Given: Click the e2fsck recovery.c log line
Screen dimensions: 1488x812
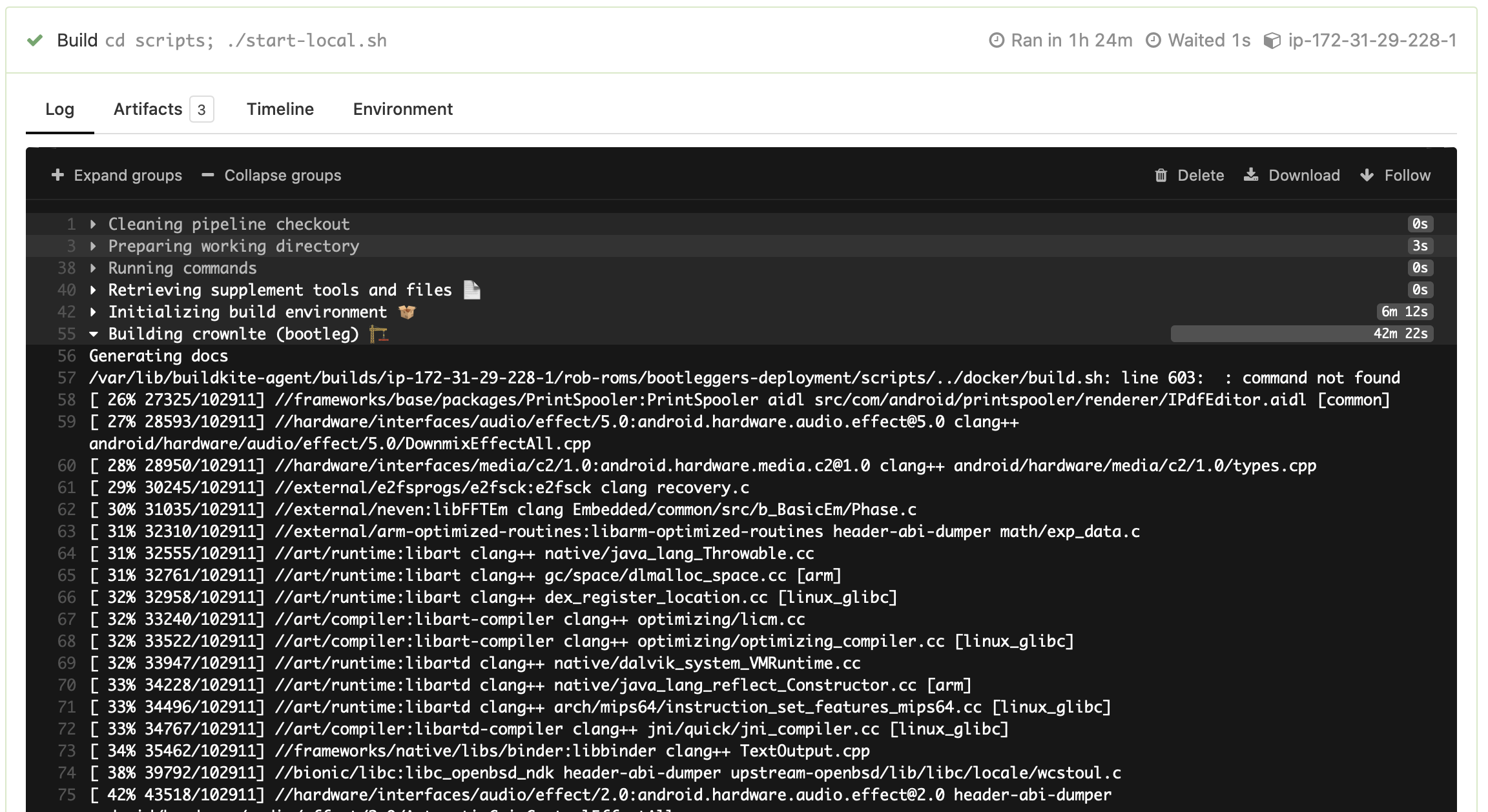Looking at the screenshot, I should click(x=419, y=487).
